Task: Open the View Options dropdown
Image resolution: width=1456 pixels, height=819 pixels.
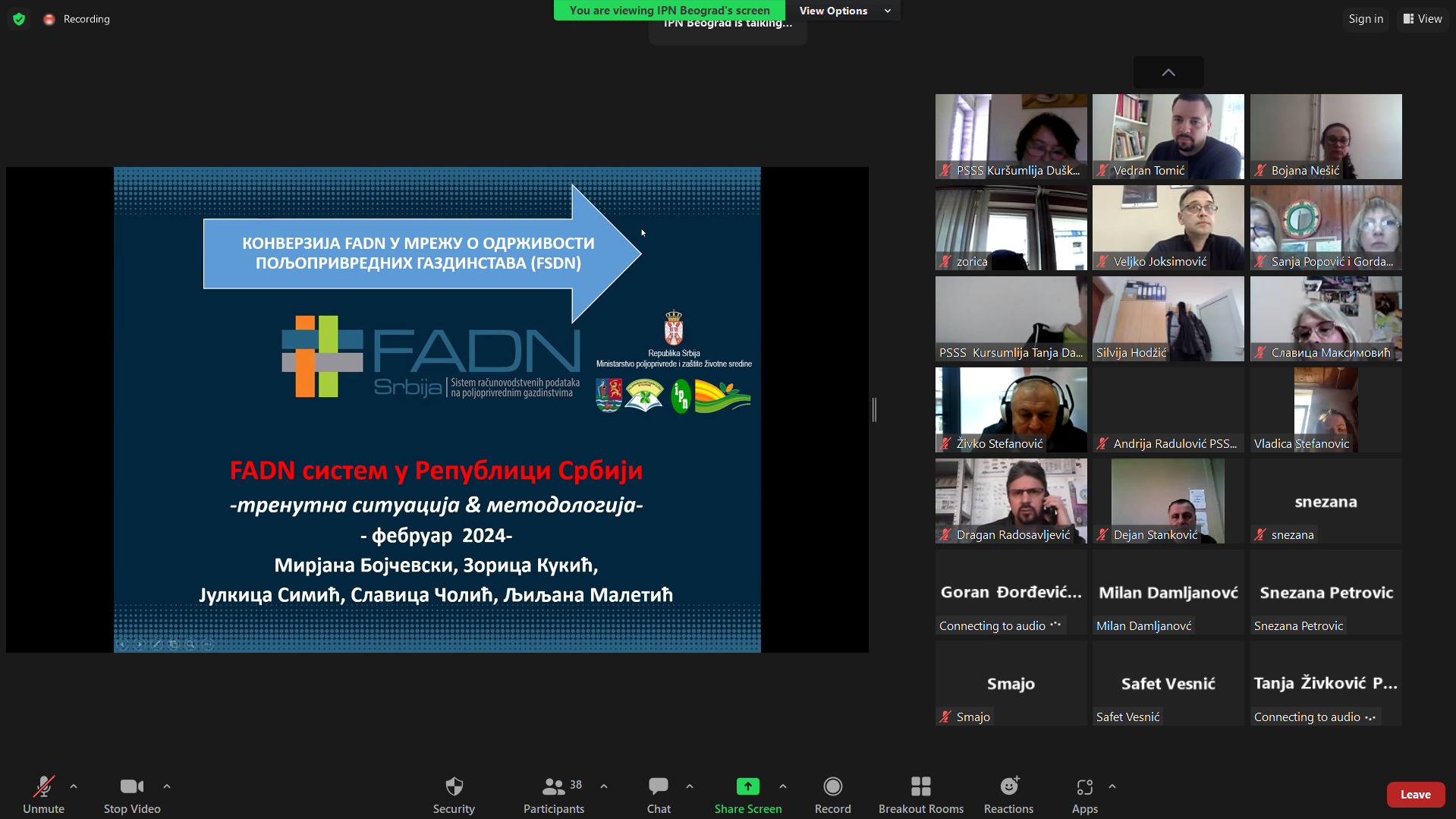Action: click(x=843, y=11)
